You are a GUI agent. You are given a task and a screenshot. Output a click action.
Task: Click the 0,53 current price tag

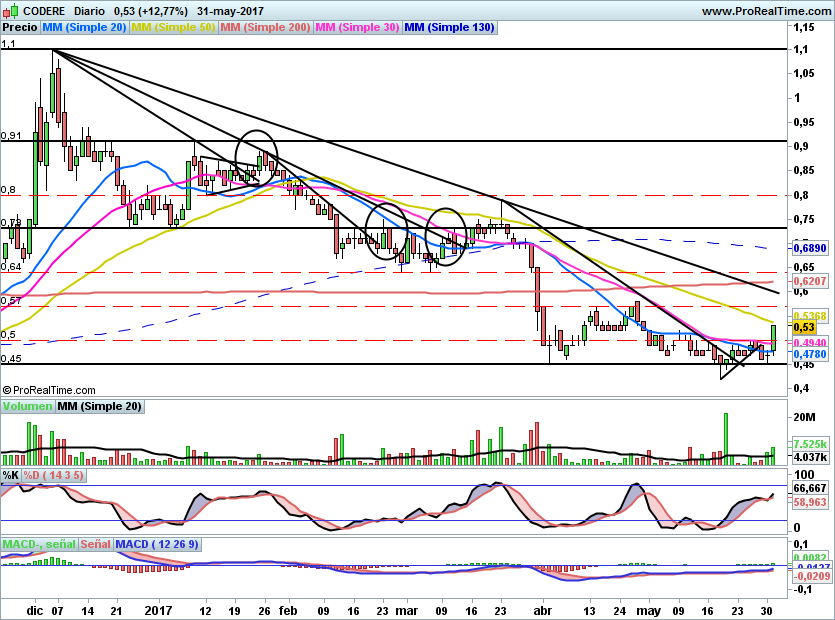point(803,327)
